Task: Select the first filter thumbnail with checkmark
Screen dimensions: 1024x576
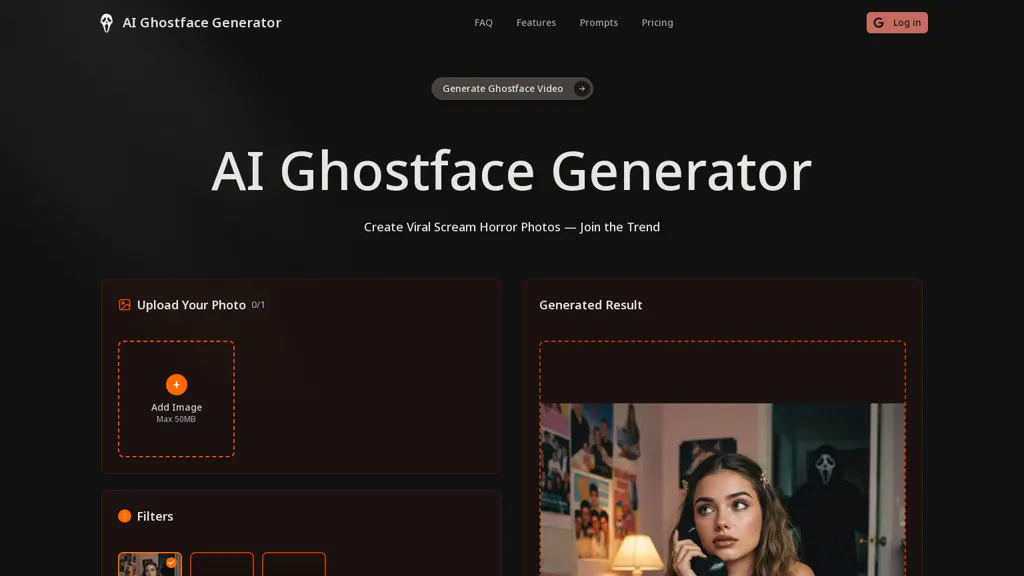Action: click(x=150, y=564)
